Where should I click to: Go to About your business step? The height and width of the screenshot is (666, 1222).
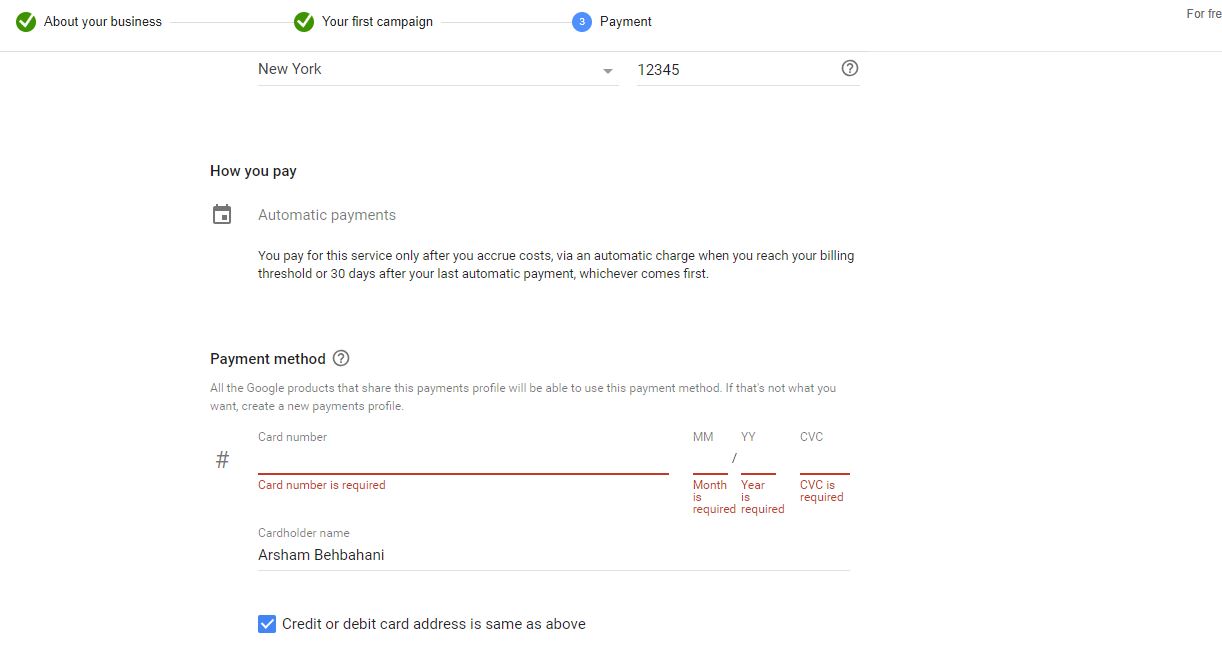tap(102, 22)
